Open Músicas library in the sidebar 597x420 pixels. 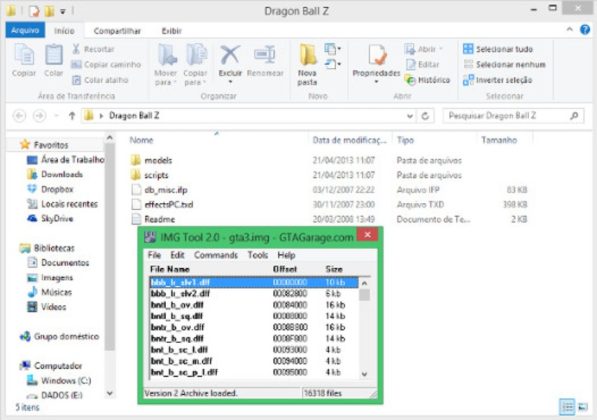click(x=49, y=292)
